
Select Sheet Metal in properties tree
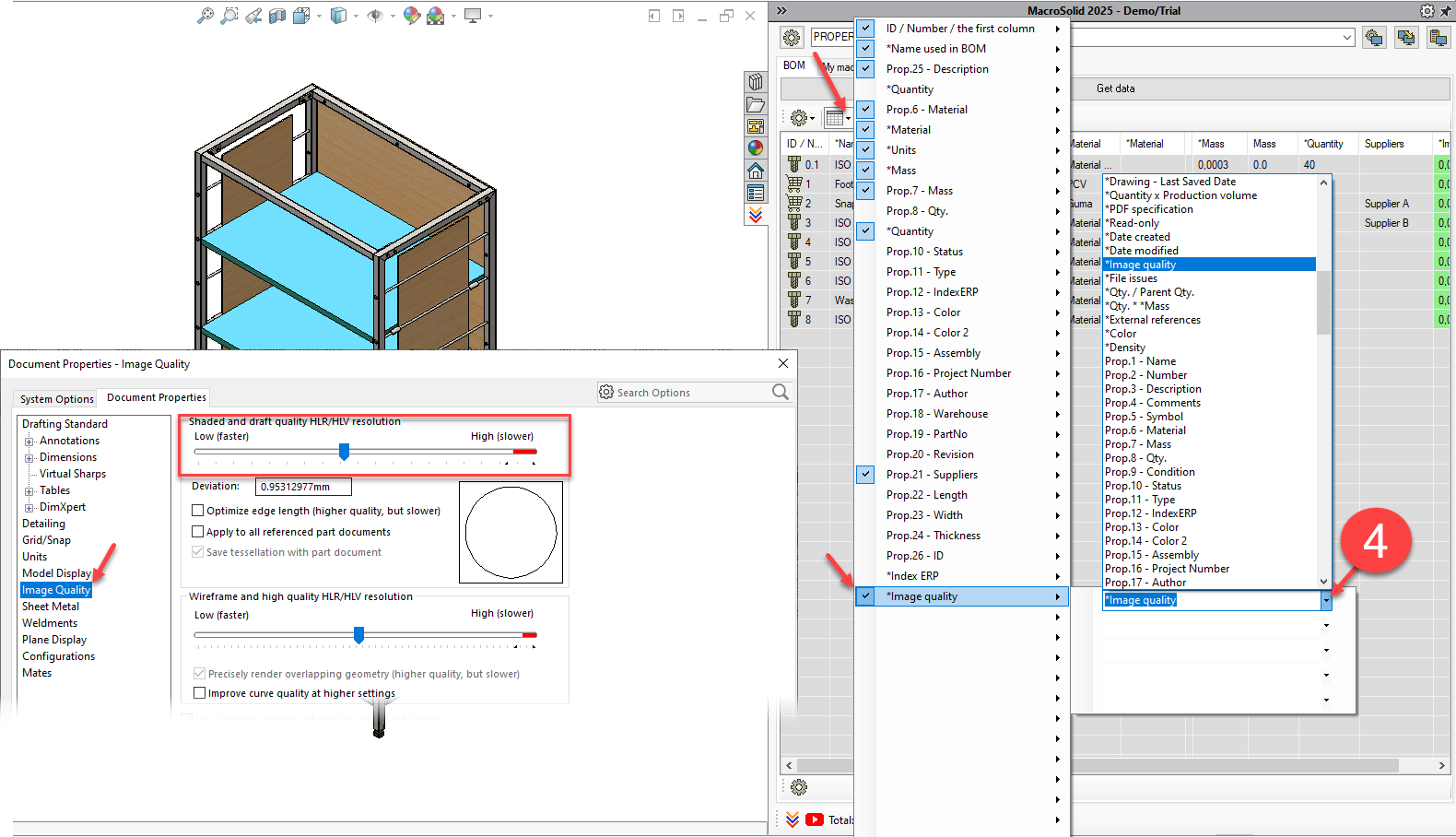51,607
